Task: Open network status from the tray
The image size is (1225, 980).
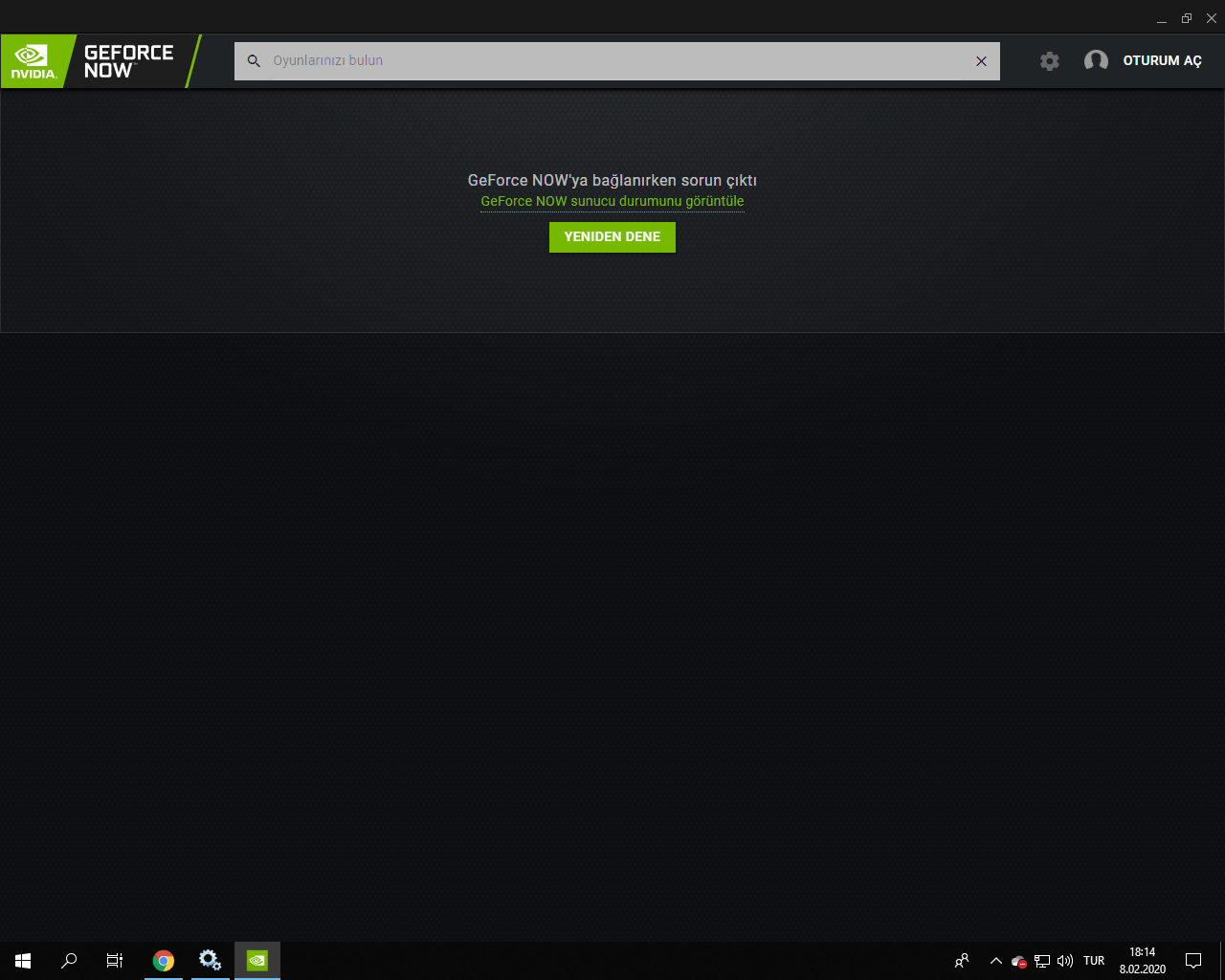Action: coord(1040,960)
